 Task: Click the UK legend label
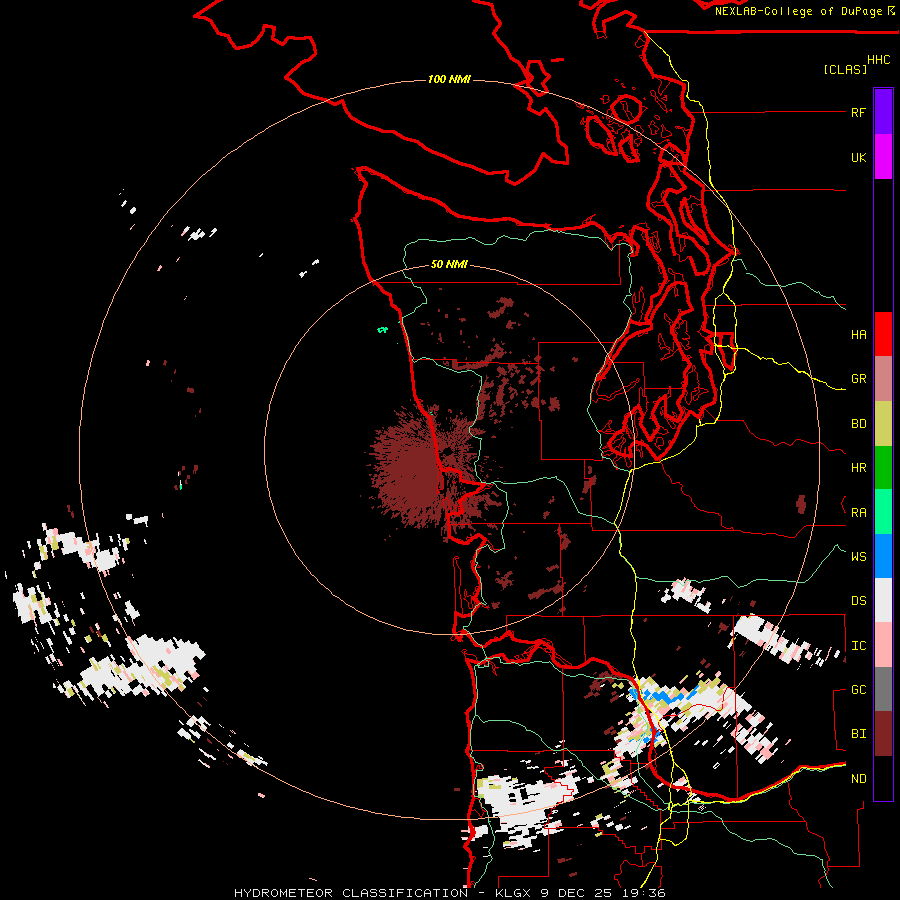(x=858, y=157)
